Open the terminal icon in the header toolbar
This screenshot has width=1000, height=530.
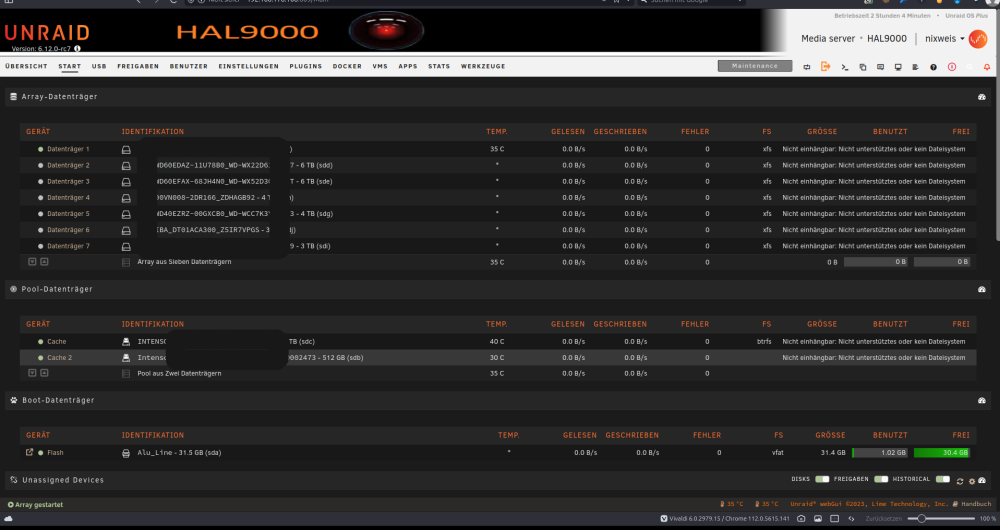844,67
